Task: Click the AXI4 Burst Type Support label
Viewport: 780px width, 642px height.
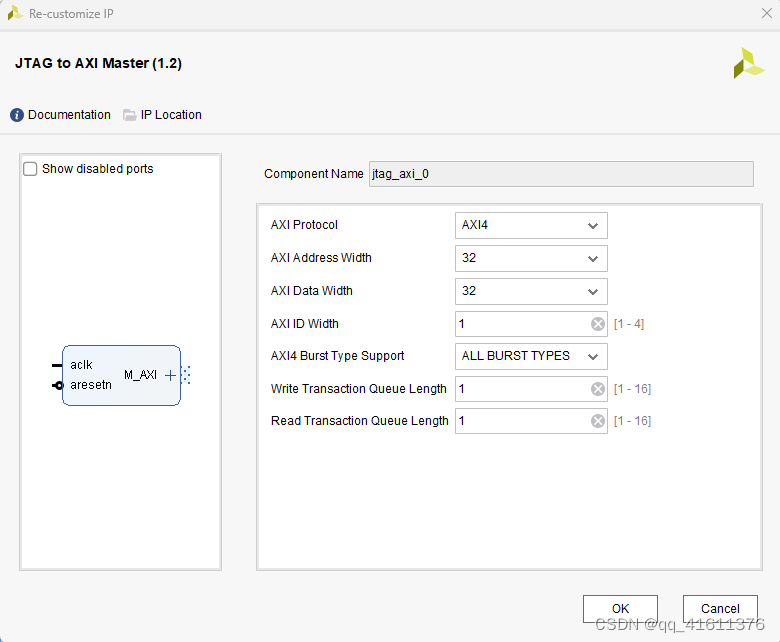Action: 337,356
